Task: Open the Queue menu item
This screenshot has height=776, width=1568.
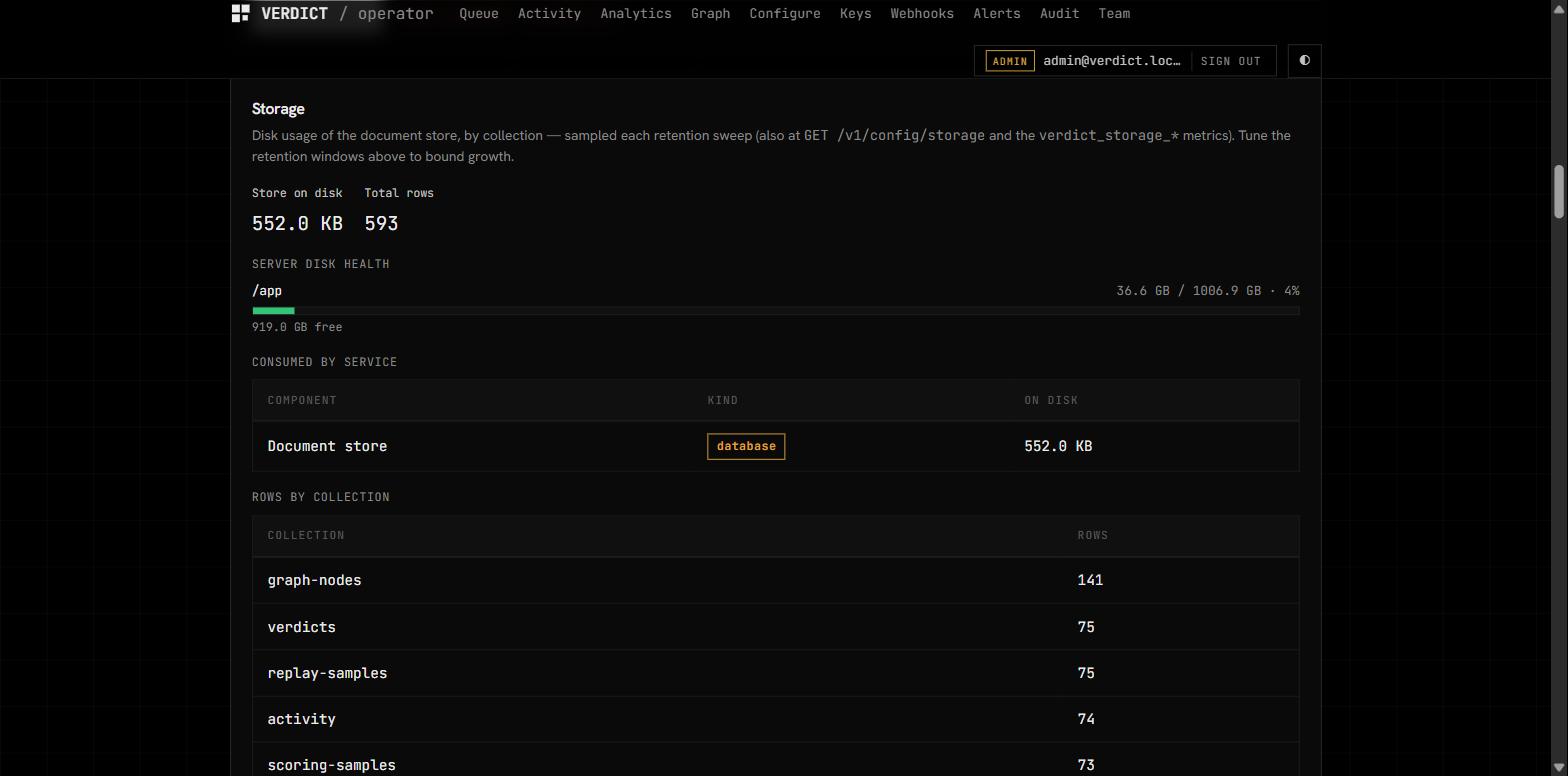Action: [479, 14]
